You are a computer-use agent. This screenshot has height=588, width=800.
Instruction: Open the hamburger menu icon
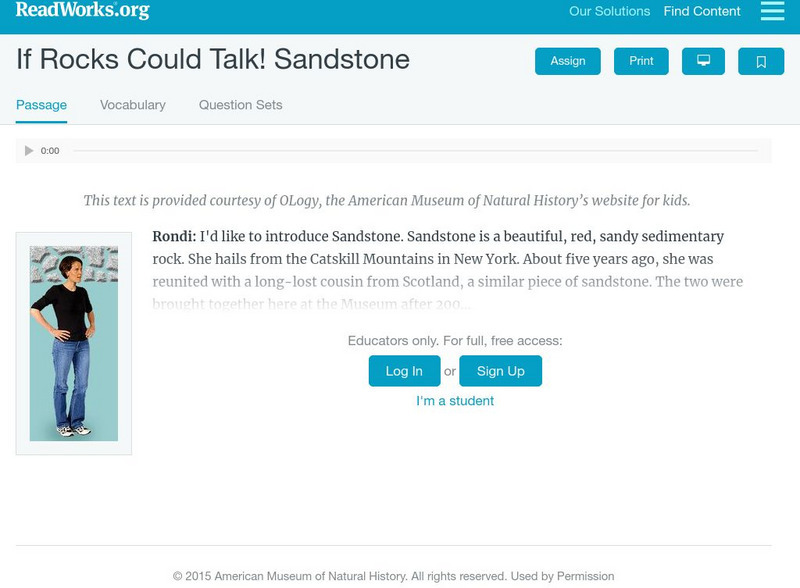point(772,11)
